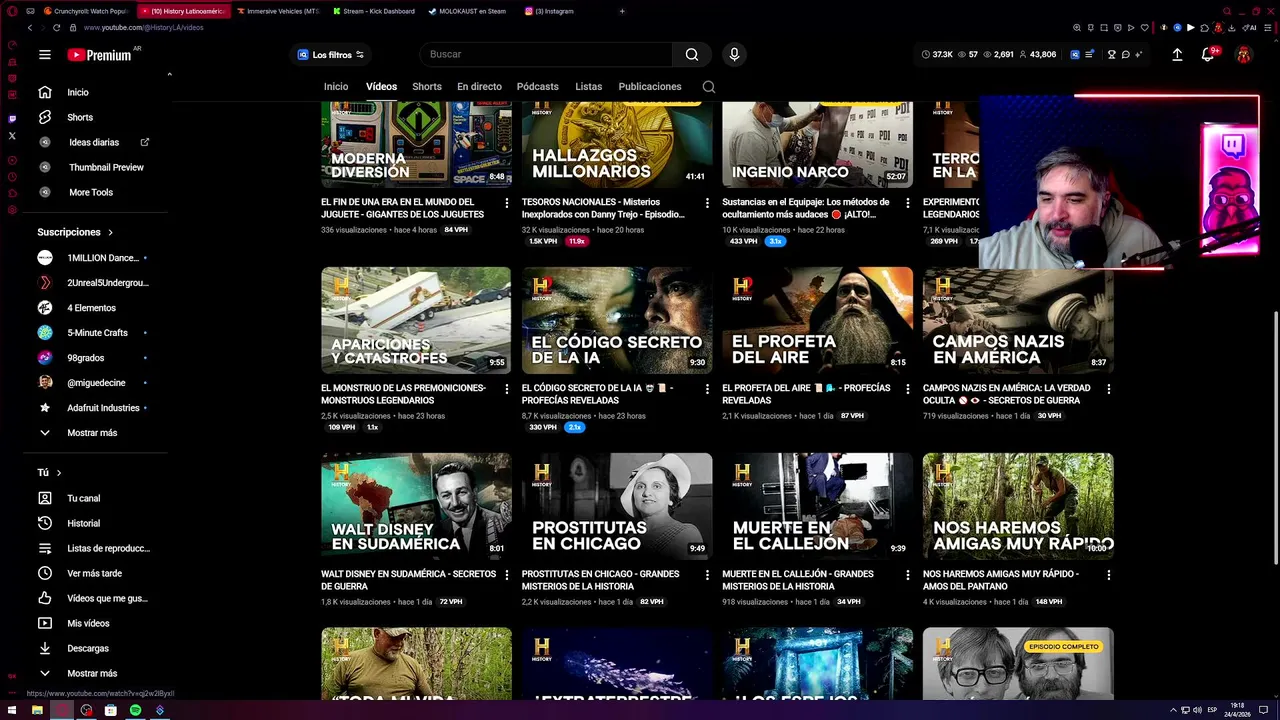Open the trophy icon in stats bar

tap(1111, 55)
